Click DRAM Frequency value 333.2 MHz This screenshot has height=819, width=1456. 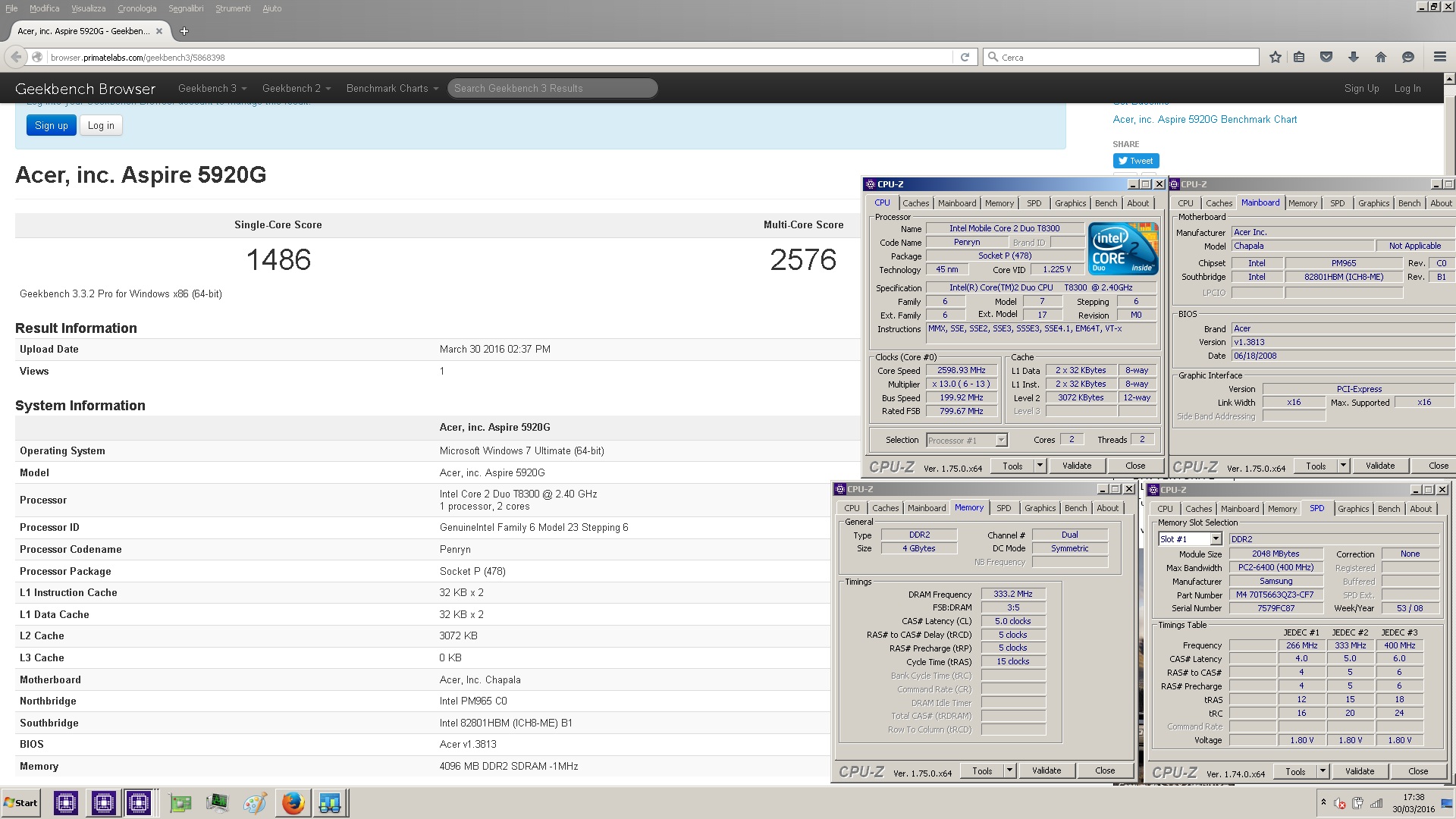pos(1013,595)
